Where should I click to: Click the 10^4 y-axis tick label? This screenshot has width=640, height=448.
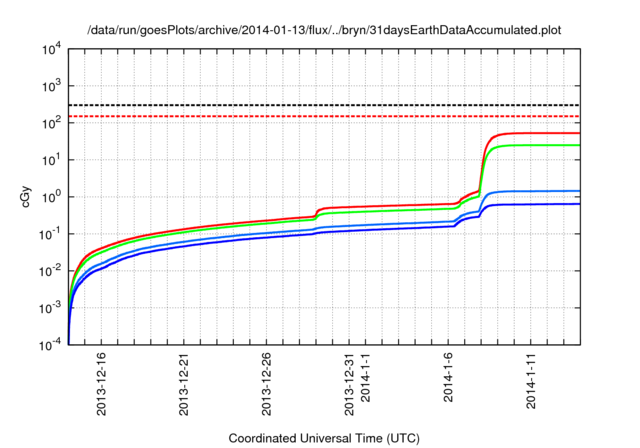point(51,50)
